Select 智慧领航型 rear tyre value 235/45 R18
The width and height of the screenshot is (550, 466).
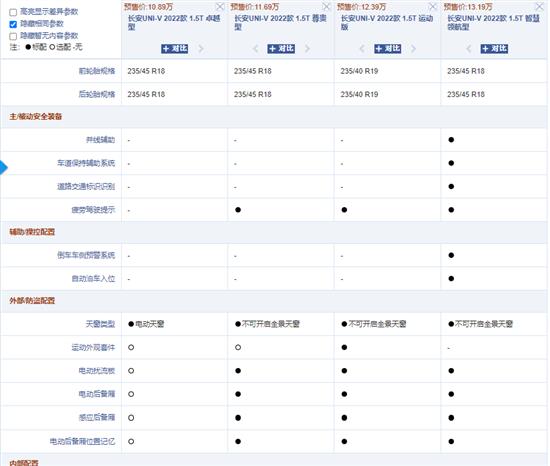[x=466, y=94]
